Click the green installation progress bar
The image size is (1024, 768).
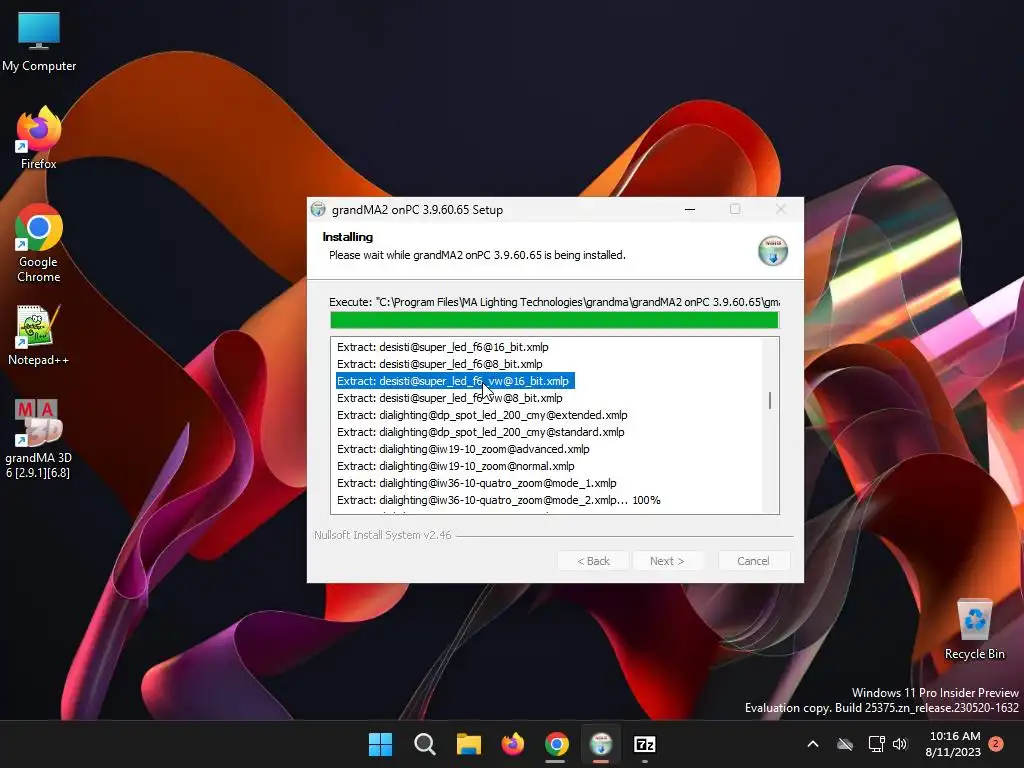(x=554, y=320)
